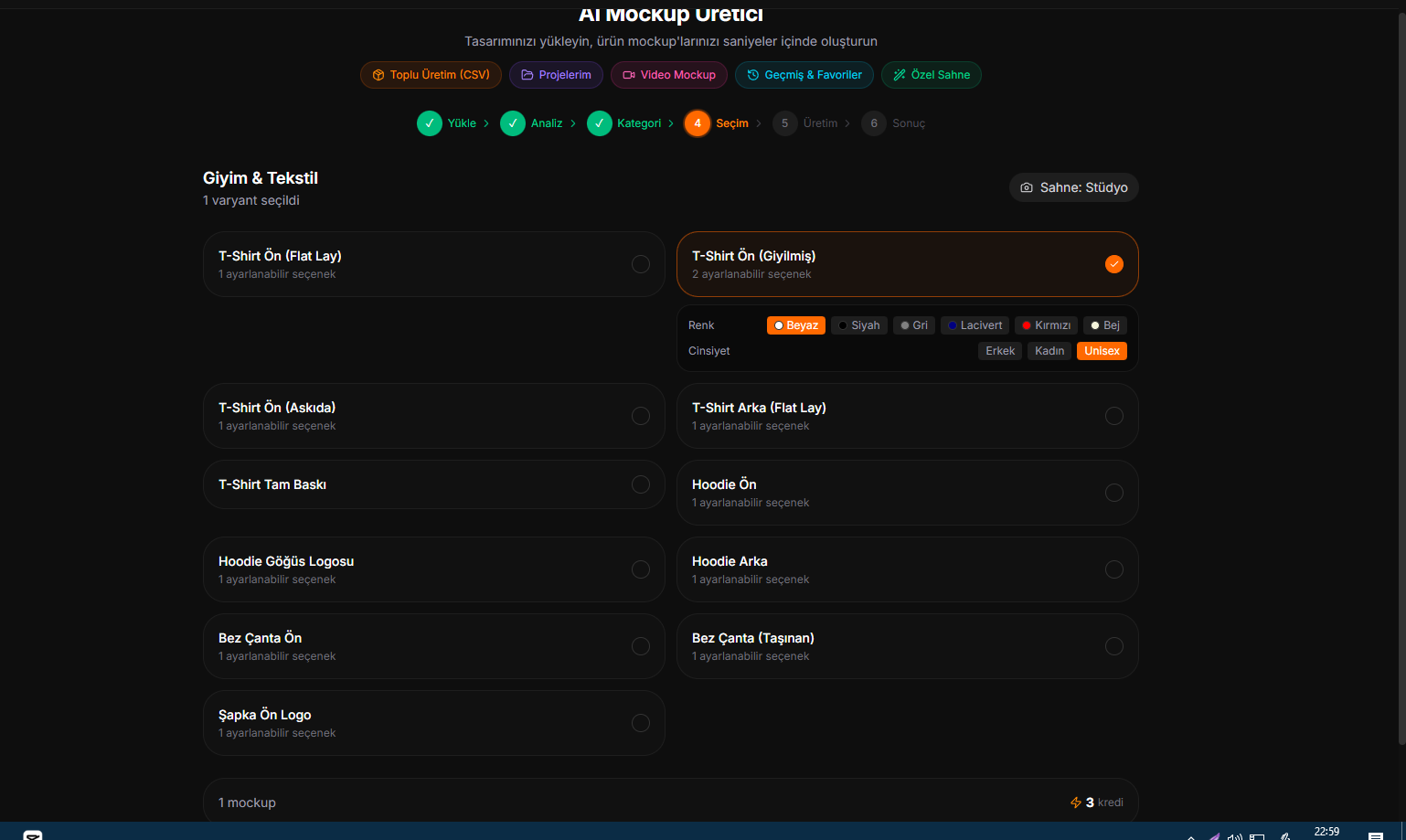Jump to step 5 Üretim
Screen dimensions: 1406x840
click(x=805, y=123)
